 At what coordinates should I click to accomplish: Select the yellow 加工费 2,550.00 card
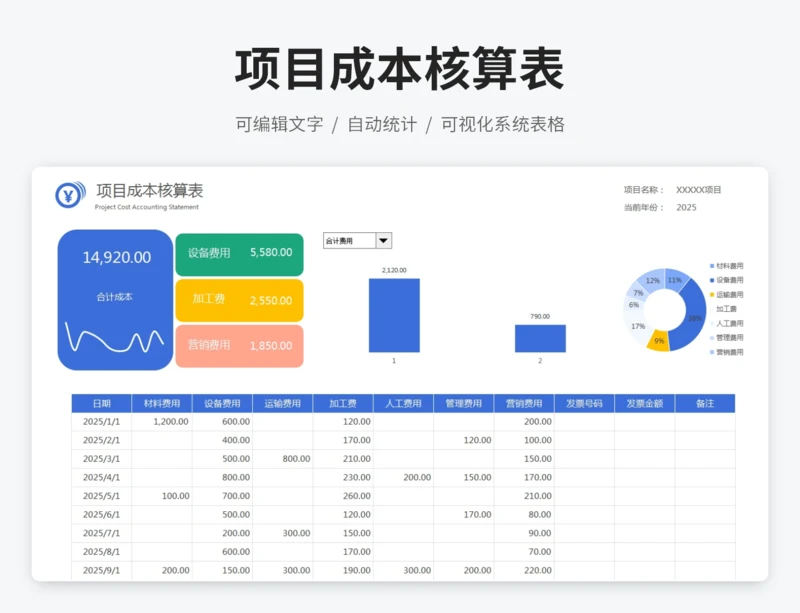[x=239, y=300]
